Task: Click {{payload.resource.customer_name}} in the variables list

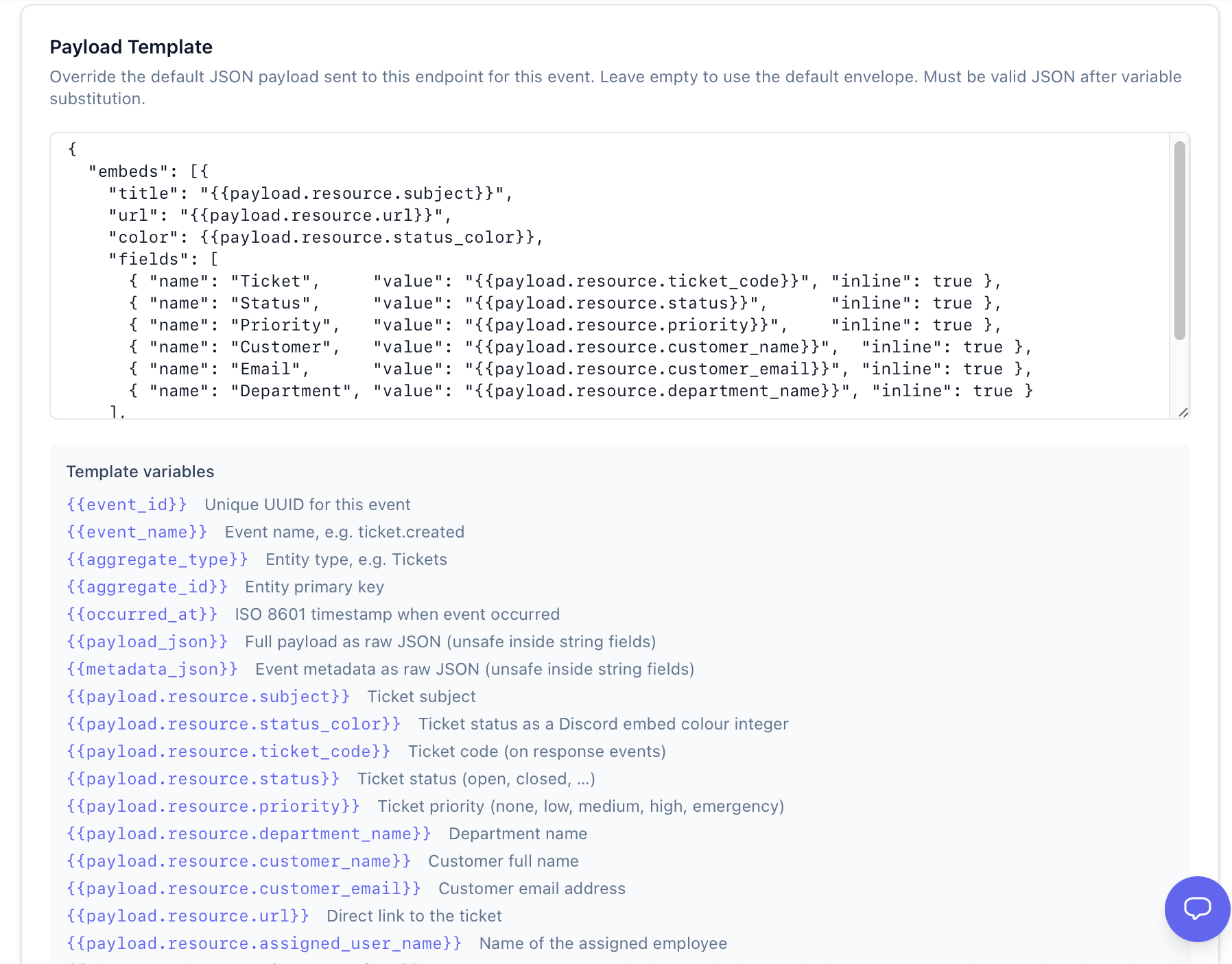Action: 239,861
